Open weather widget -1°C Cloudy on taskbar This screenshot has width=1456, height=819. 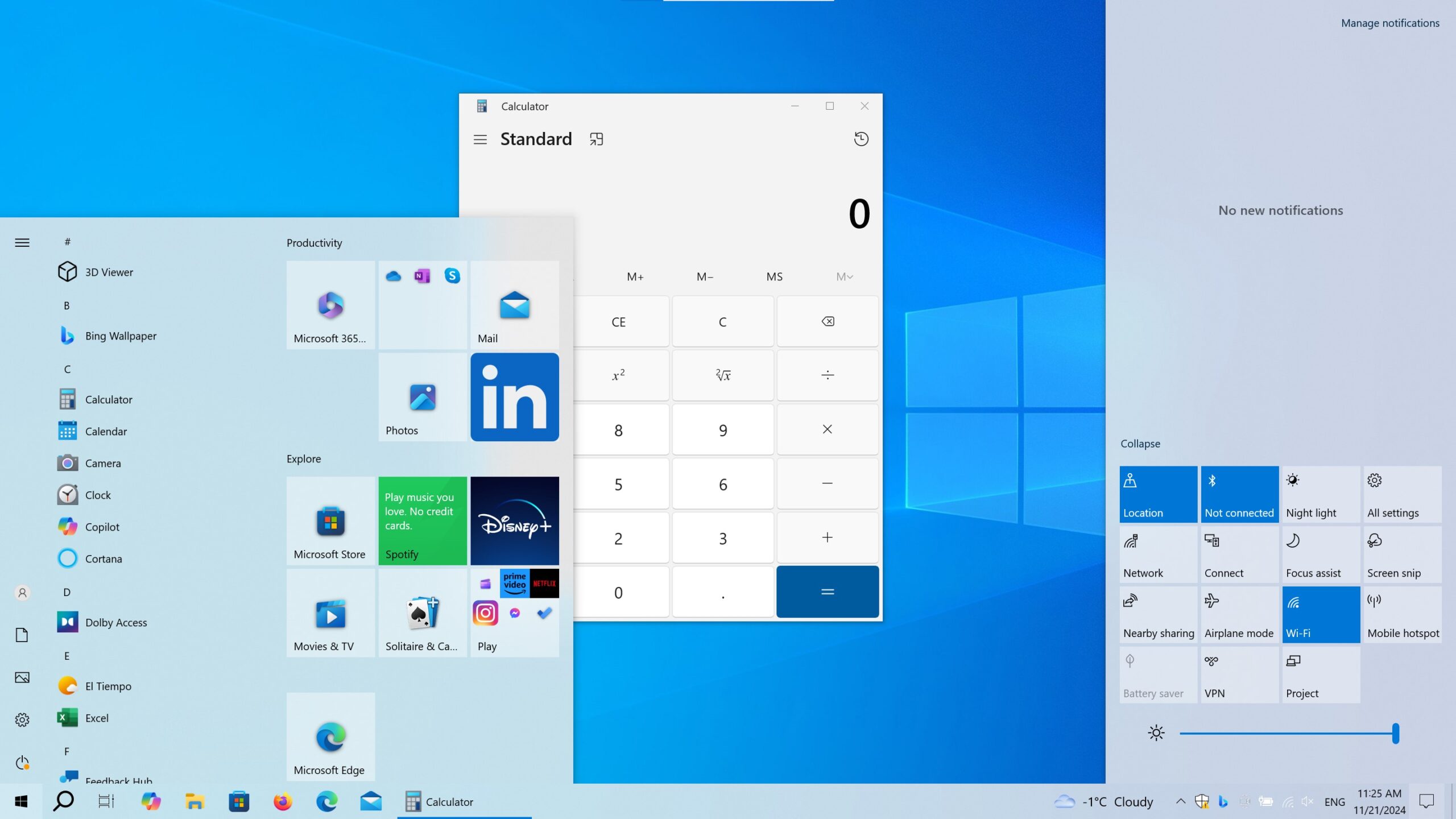[x=1103, y=802]
